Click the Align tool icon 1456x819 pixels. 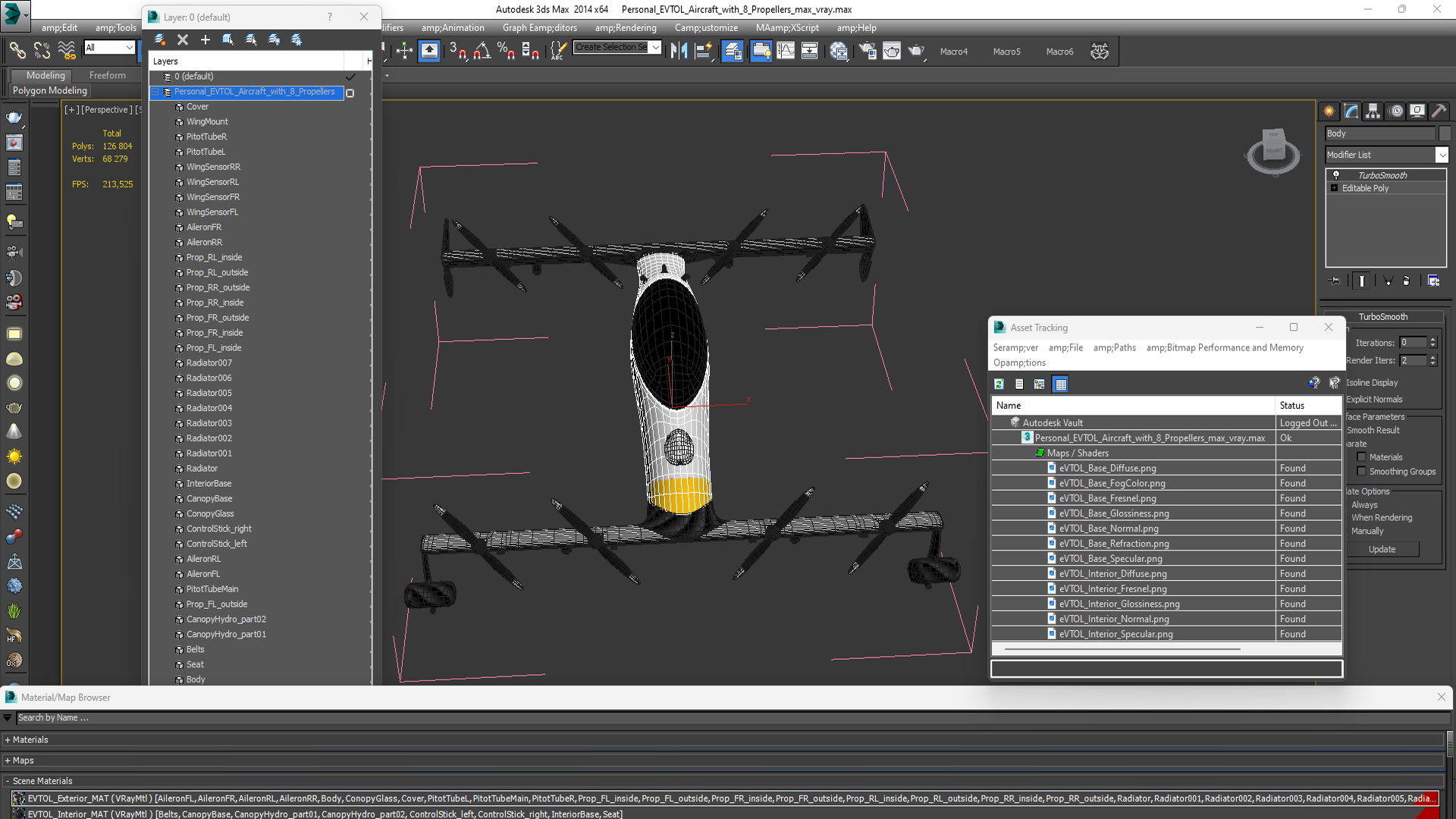coord(704,51)
